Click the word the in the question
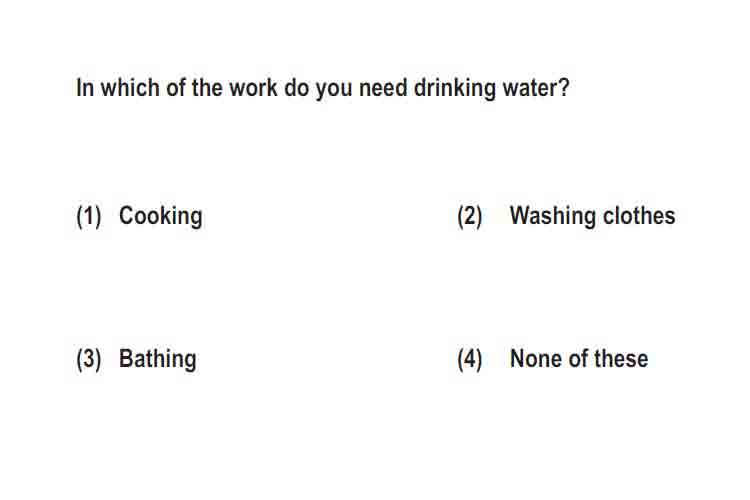 pyautogui.click(x=207, y=88)
